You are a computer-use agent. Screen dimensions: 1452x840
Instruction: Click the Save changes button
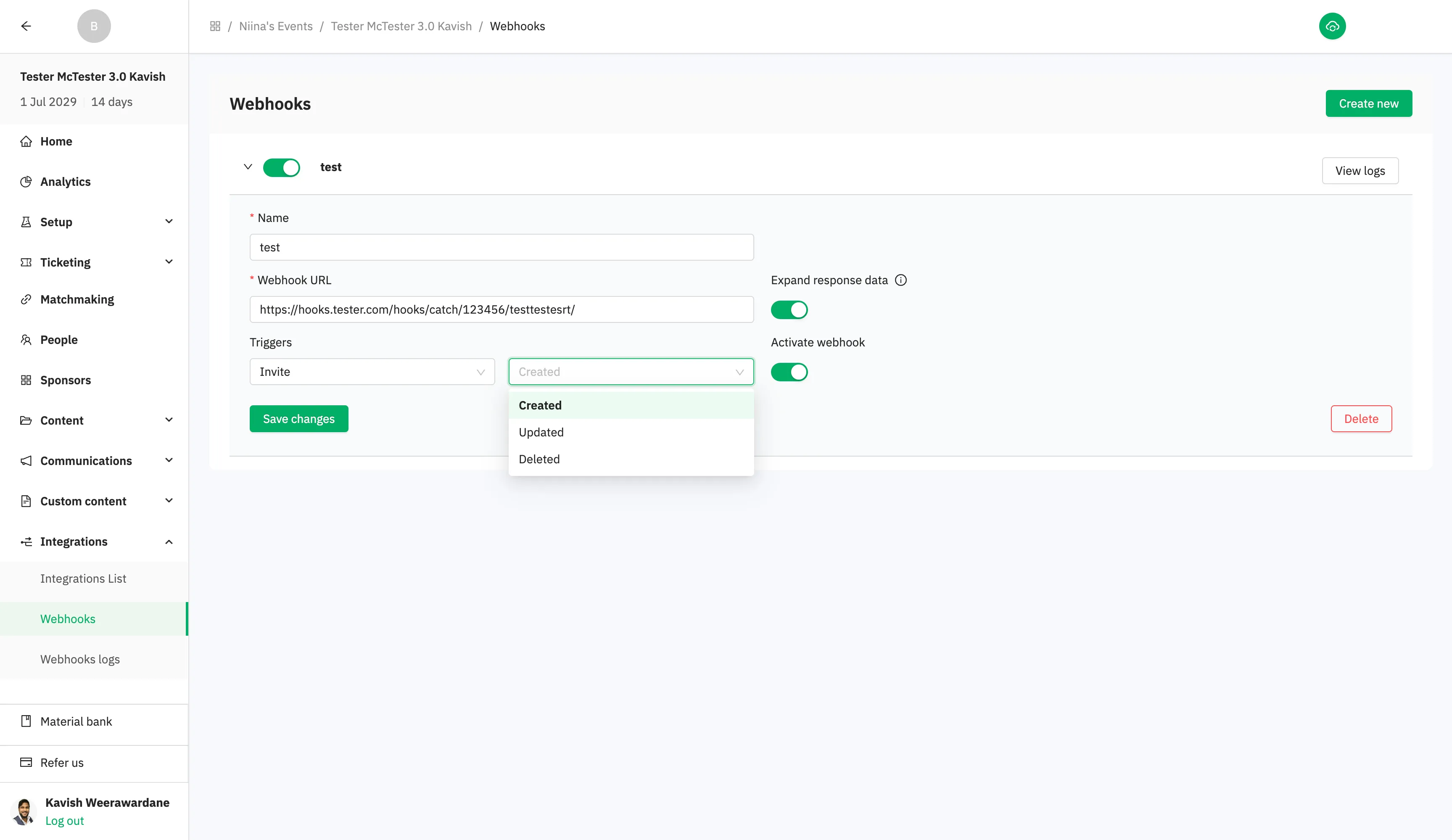(x=298, y=419)
